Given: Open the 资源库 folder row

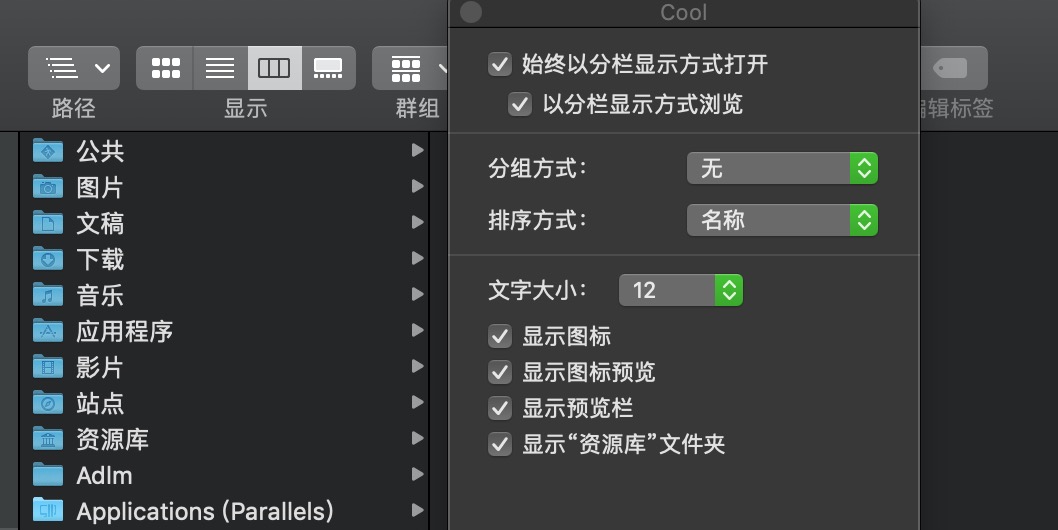Looking at the screenshot, I should pyautogui.click(x=224, y=440).
